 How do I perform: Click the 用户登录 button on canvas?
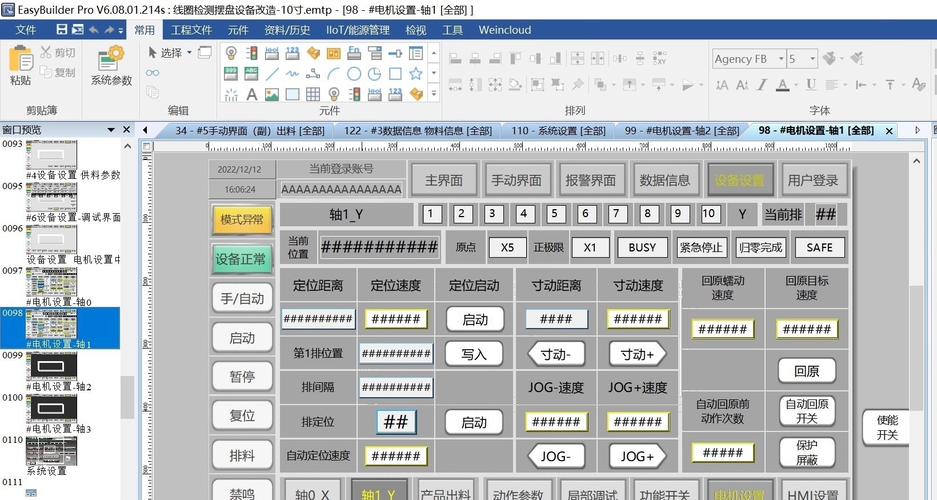(x=813, y=180)
